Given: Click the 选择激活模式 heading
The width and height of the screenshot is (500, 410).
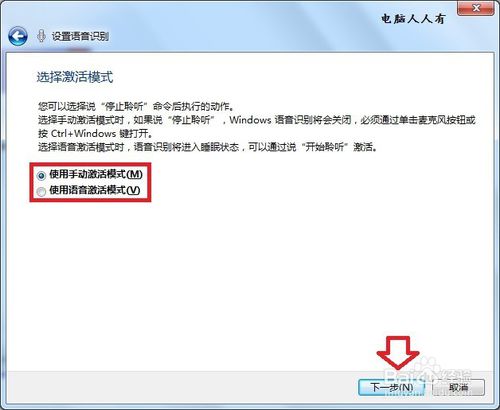Looking at the screenshot, I should (75, 77).
